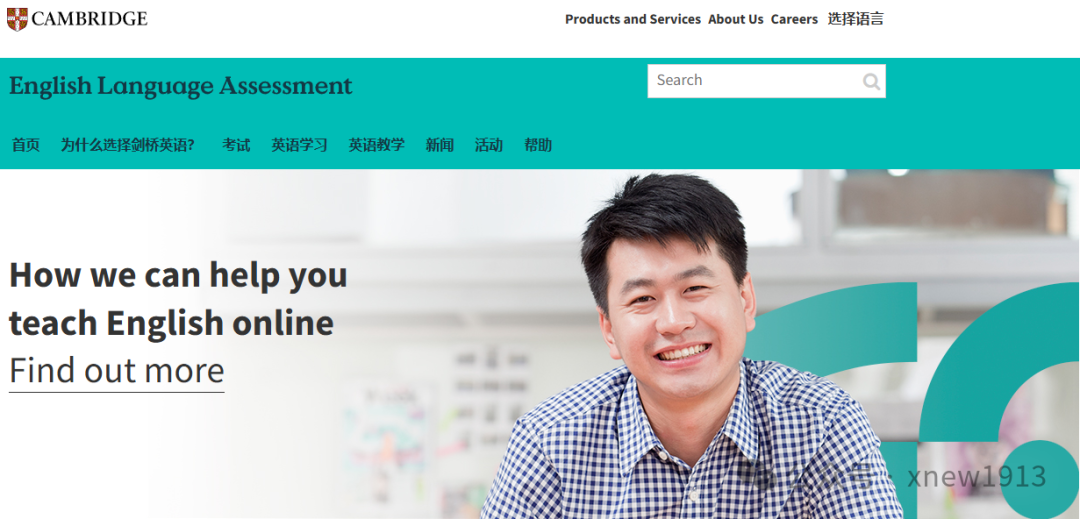Image resolution: width=1080 pixels, height=519 pixels.
Task: Click the Cambridge shield logo icon
Action: coord(17,19)
